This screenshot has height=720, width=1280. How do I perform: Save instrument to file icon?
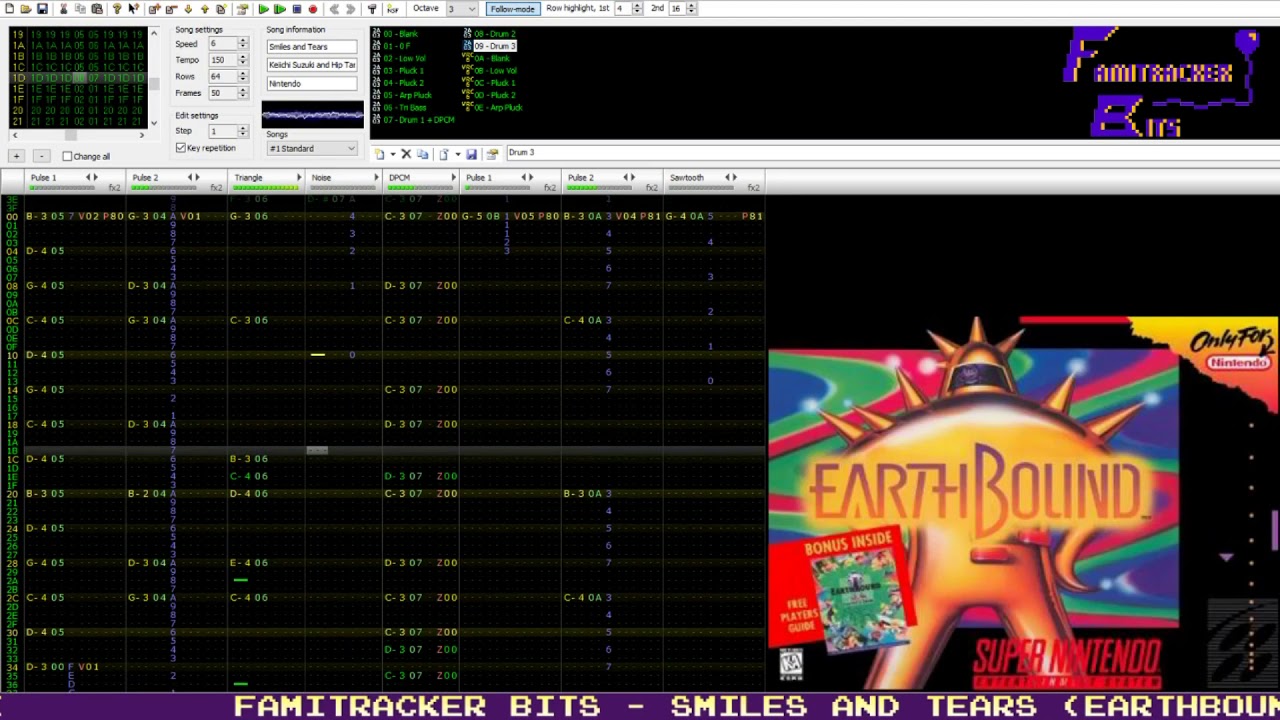click(x=471, y=154)
